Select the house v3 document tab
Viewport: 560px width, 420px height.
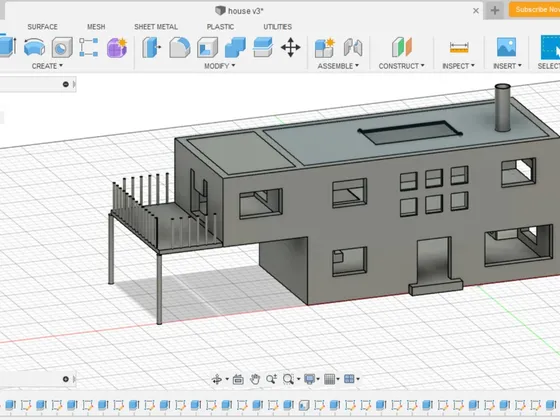point(239,11)
